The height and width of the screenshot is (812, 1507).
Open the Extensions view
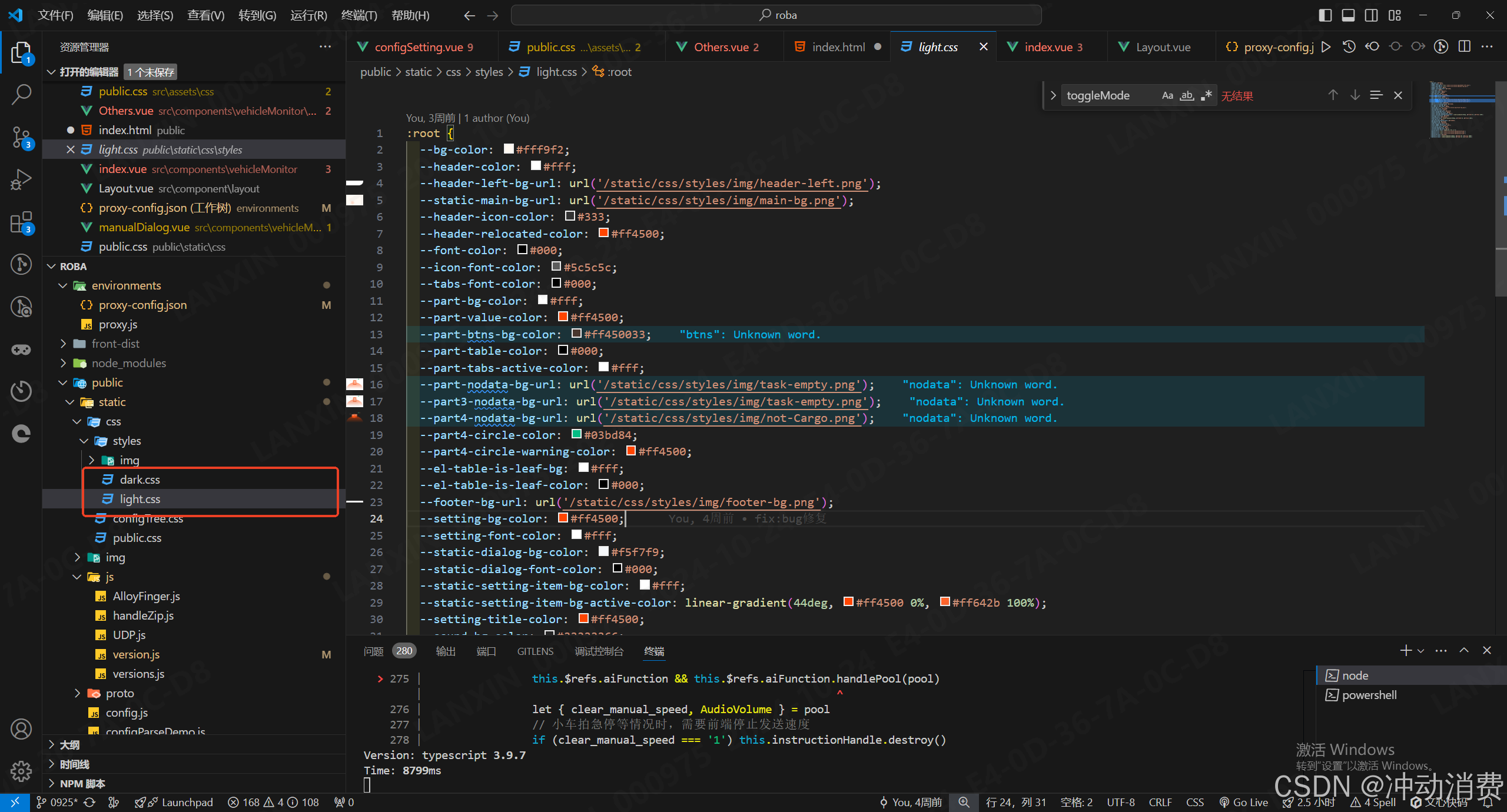click(21, 222)
